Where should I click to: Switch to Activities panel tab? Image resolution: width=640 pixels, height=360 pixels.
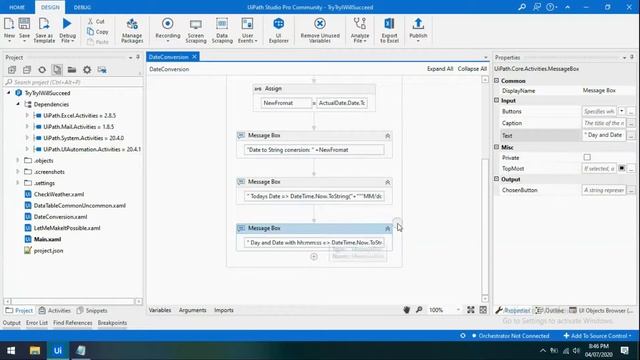coord(54,311)
